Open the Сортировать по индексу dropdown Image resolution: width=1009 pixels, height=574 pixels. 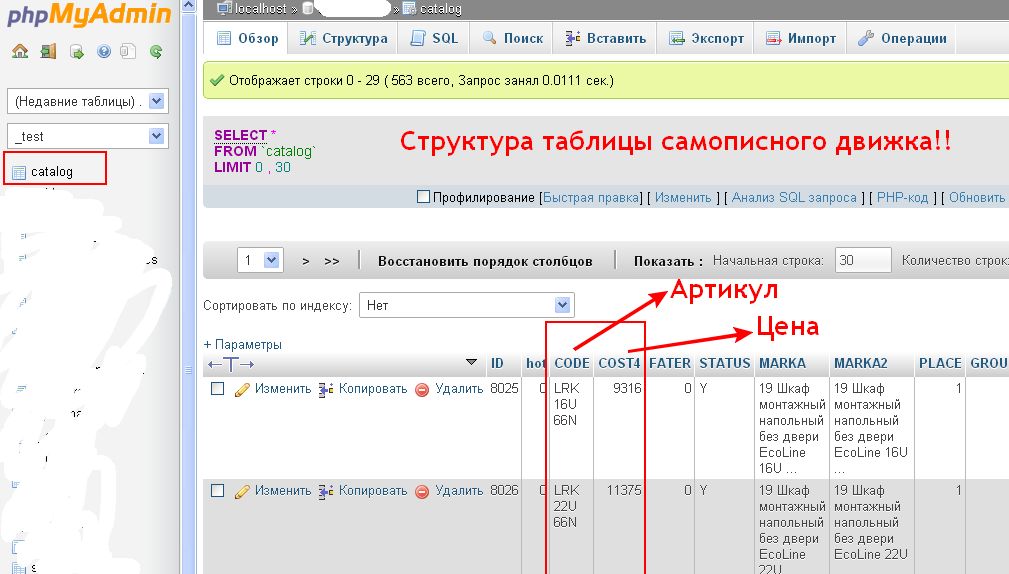(467, 305)
